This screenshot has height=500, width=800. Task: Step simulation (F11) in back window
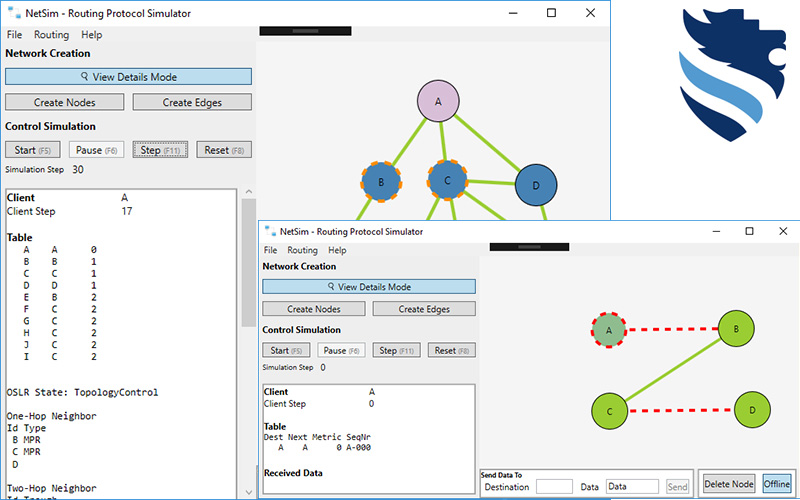[x=160, y=149]
